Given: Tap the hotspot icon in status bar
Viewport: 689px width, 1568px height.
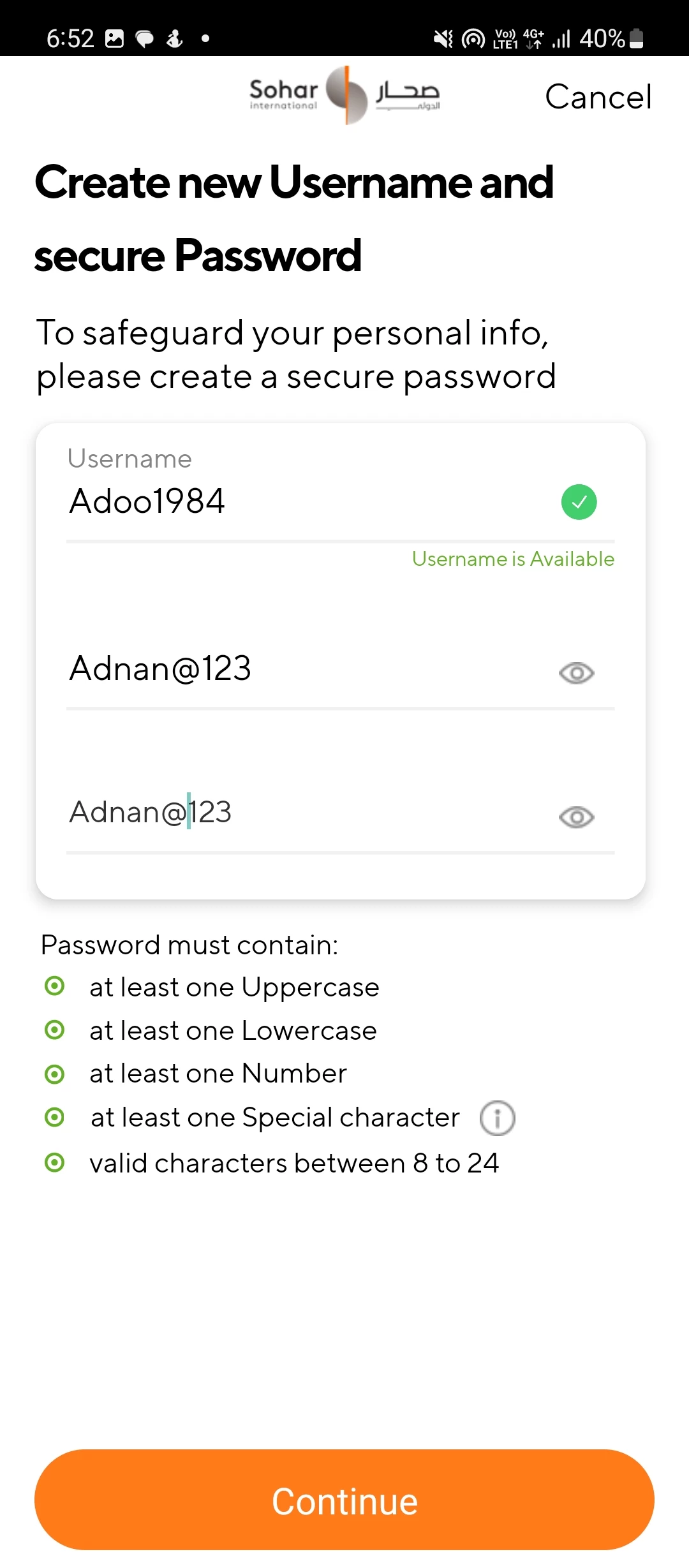Looking at the screenshot, I should (x=473, y=39).
